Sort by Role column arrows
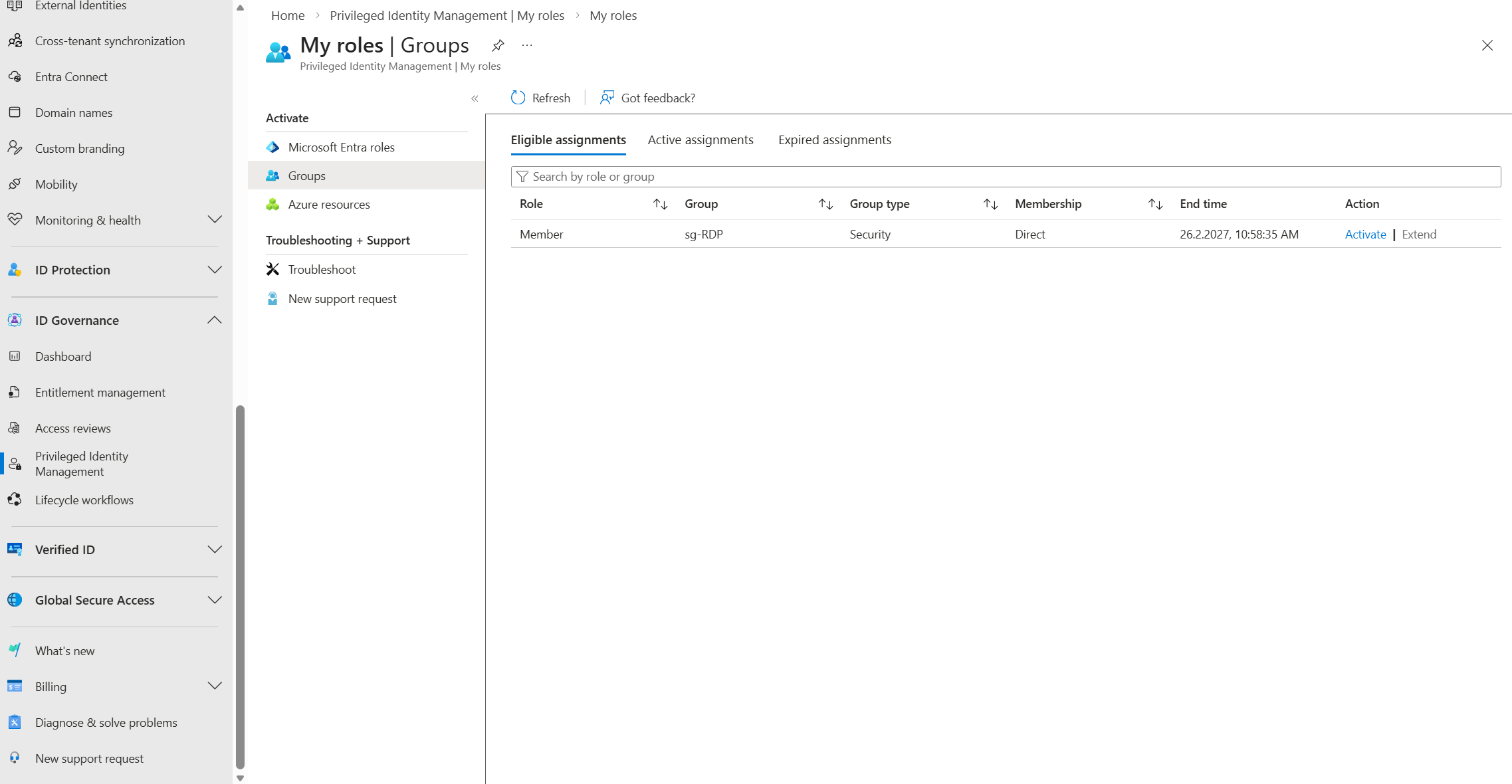The height and width of the screenshot is (784, 1512). (x=660, y=204)
